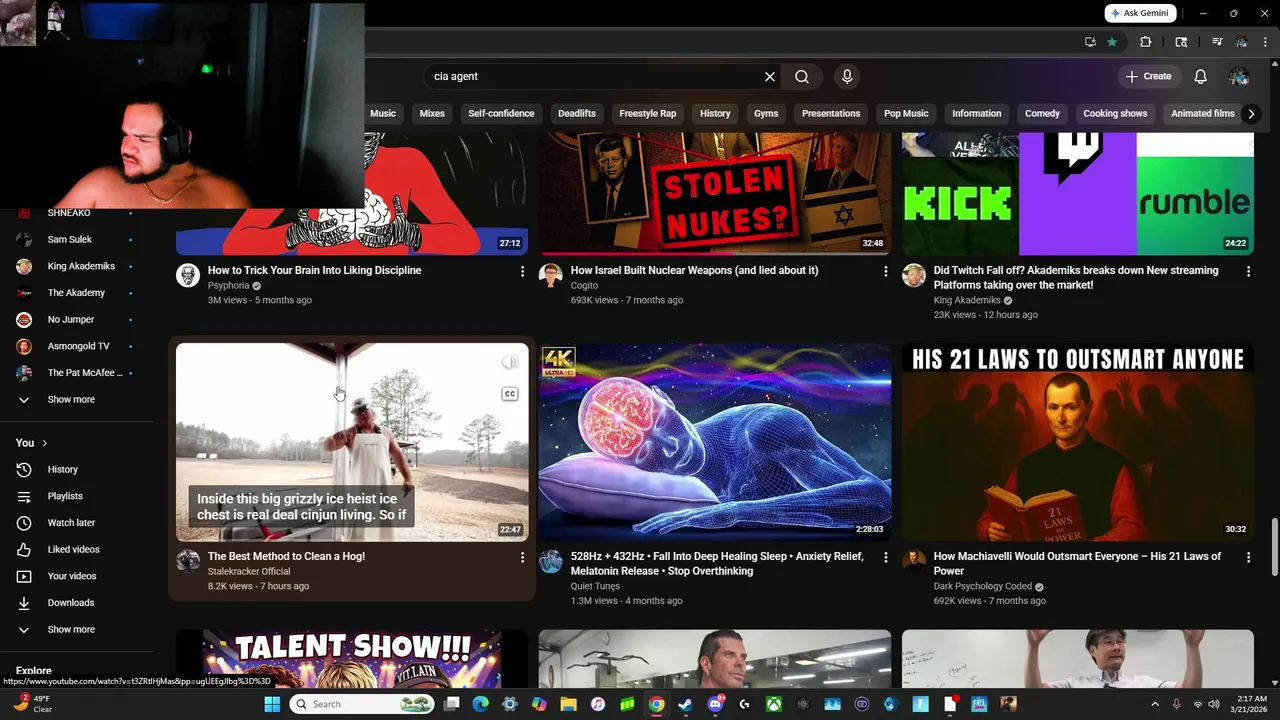Select the Comedy filter chip
This screenshot has height=720, width=1280.
[x=1042, y=114]
